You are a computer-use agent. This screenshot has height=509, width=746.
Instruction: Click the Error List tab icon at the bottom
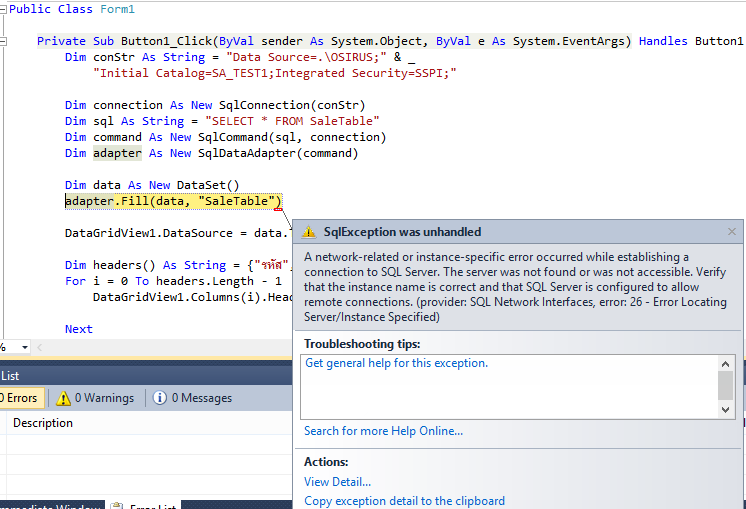(x=117, y=506)
